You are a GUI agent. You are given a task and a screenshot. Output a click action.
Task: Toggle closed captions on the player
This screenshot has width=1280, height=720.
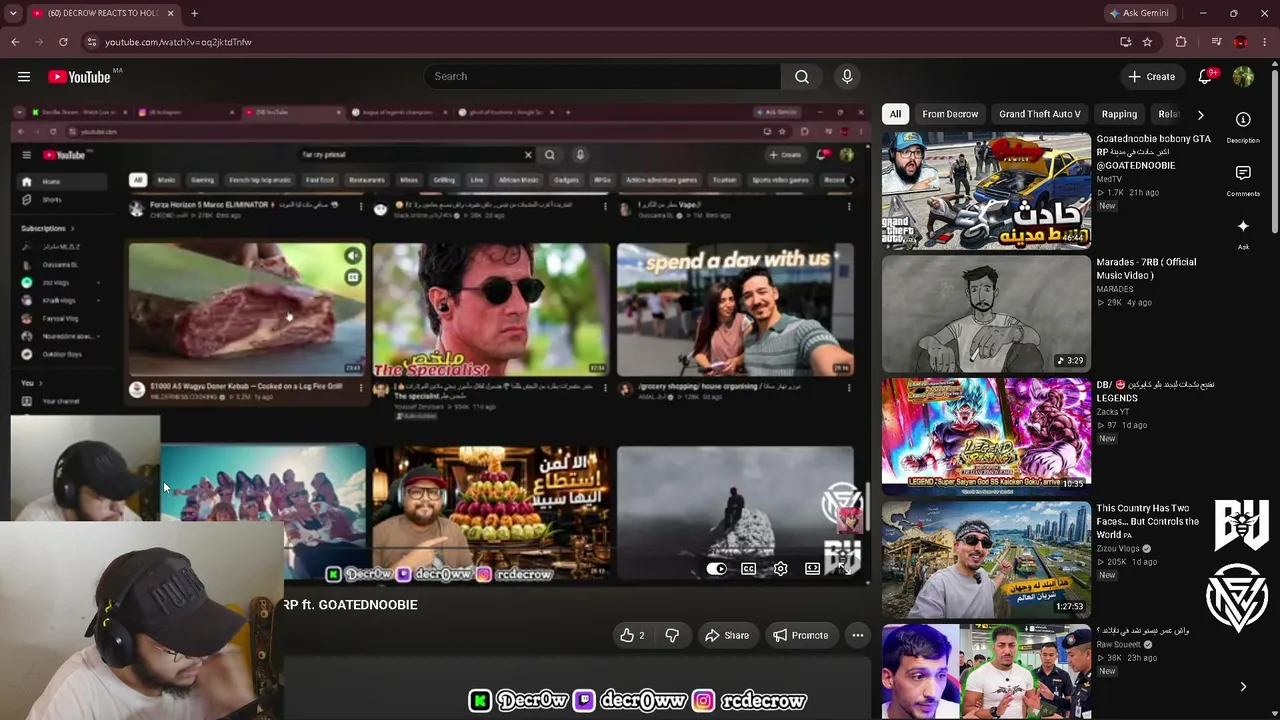click(x=749, y=569)
